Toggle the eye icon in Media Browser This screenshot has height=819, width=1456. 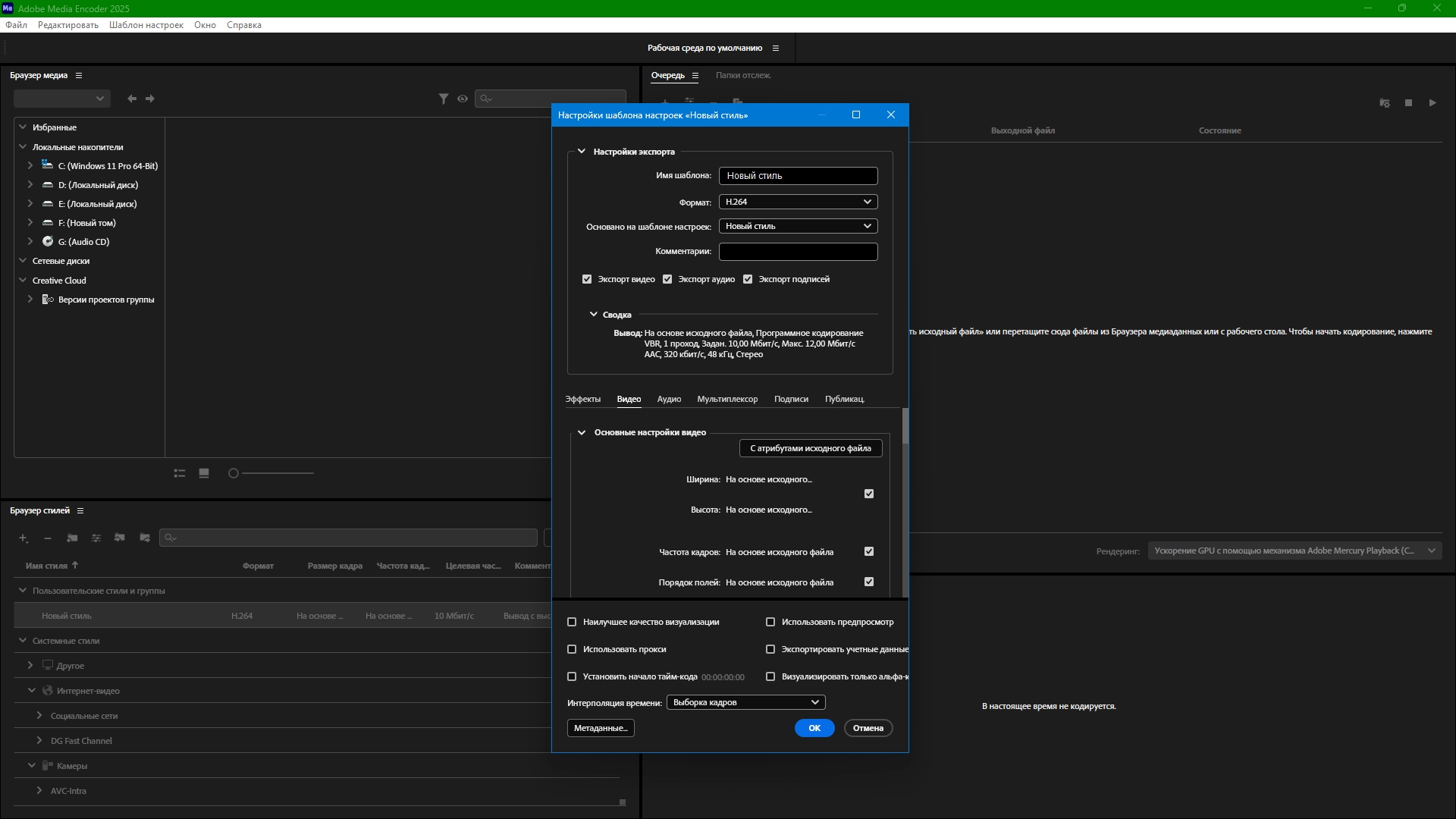coord(463,99)
